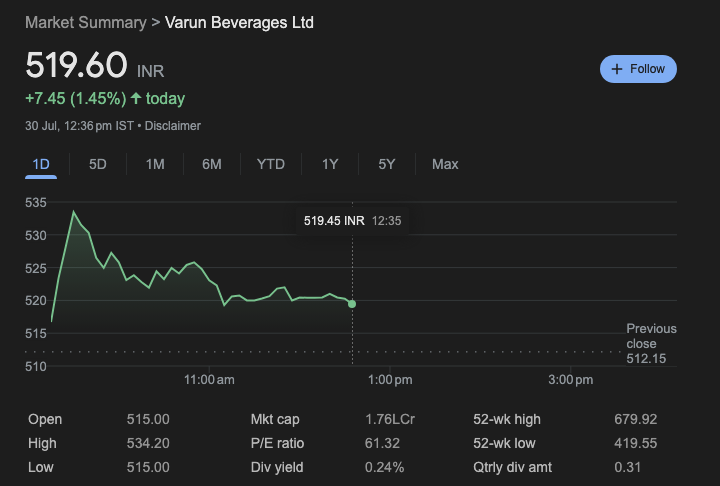The height and width of the screenshot is (486, 720).
Task: Switch to the 1Y time range tab
Action: pos(330,164)
